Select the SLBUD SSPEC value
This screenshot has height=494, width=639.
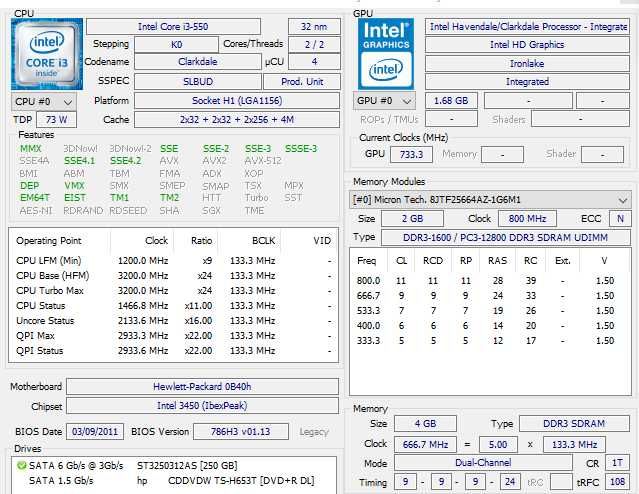198,82
